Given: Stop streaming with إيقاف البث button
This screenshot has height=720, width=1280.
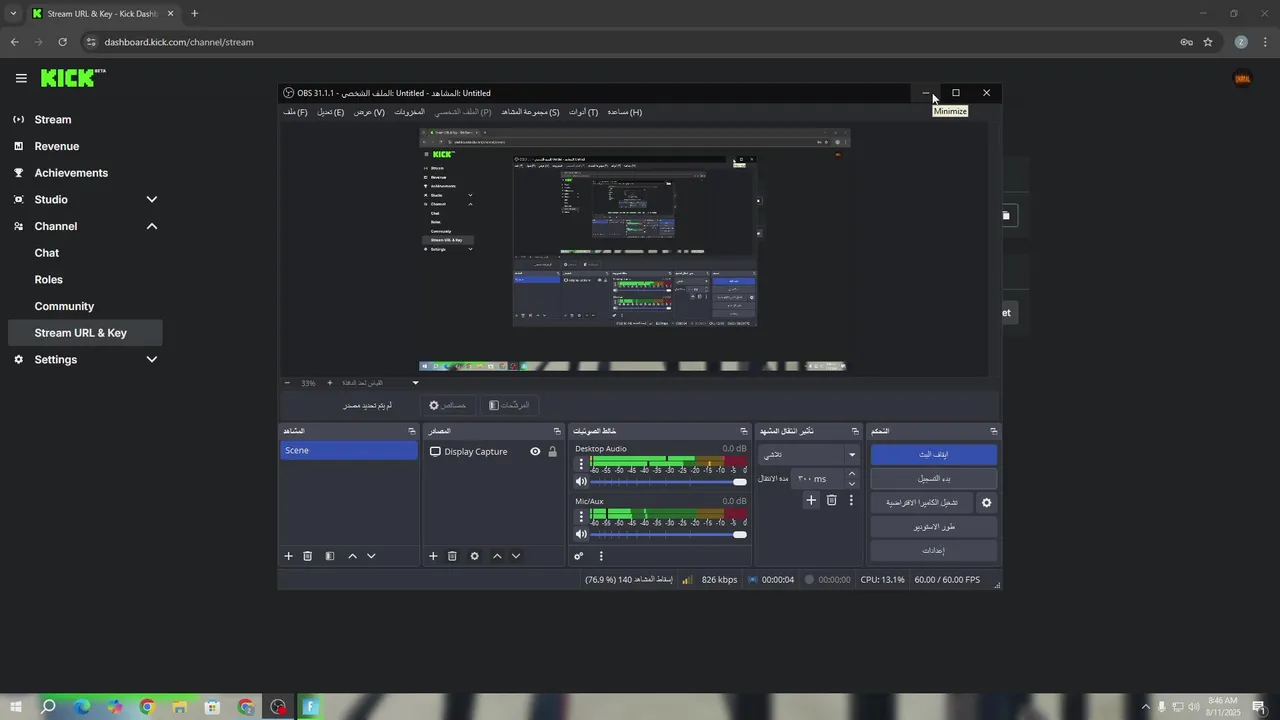Looking at the screenshot, I should (933, 454).
